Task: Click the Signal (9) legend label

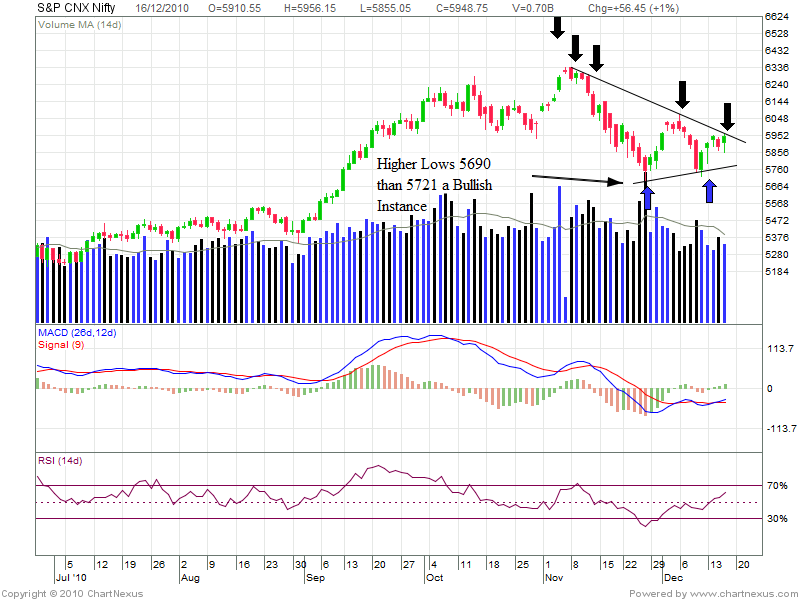Action: 60,344
